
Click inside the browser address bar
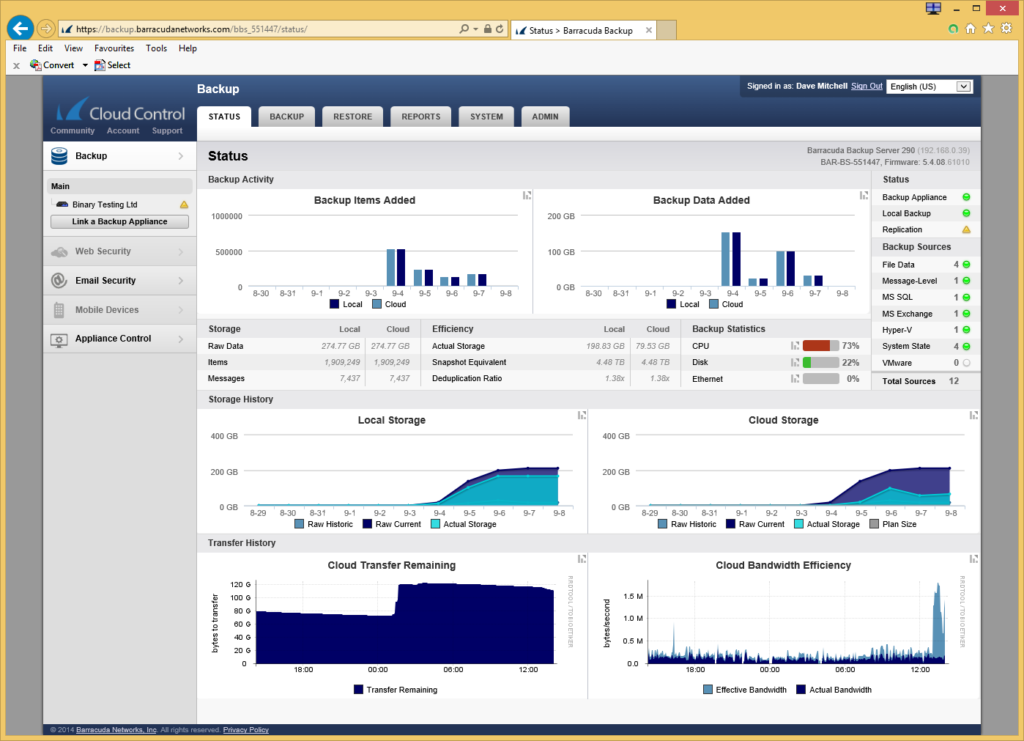coord(250,29)
